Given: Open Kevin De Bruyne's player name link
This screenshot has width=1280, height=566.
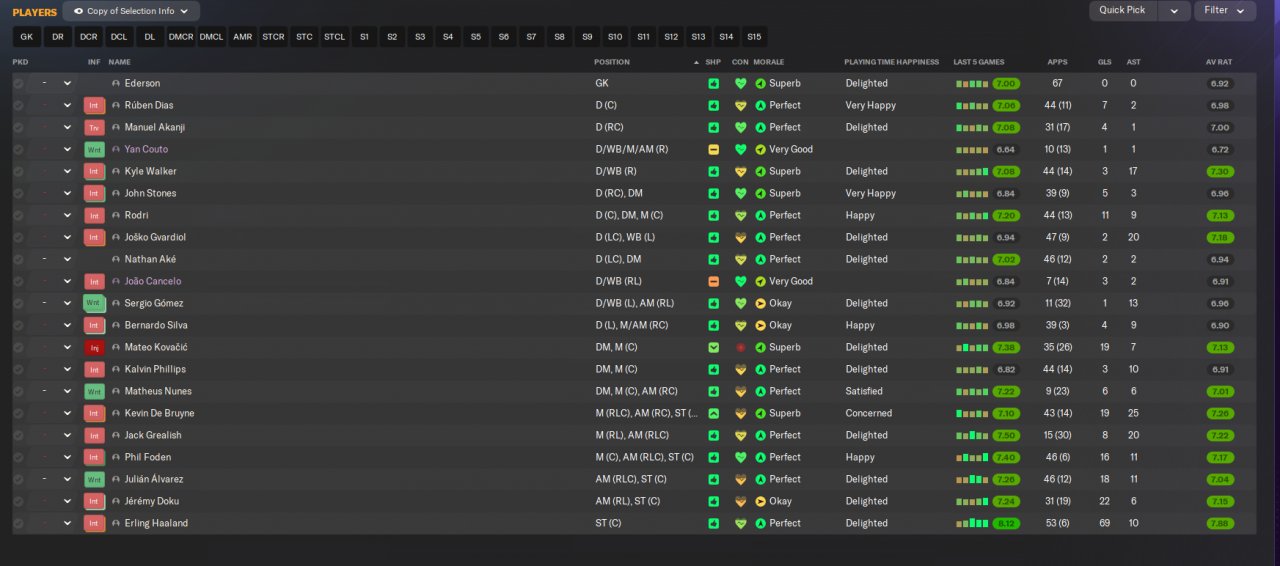Looking at the screenshot, I should 160,413.
